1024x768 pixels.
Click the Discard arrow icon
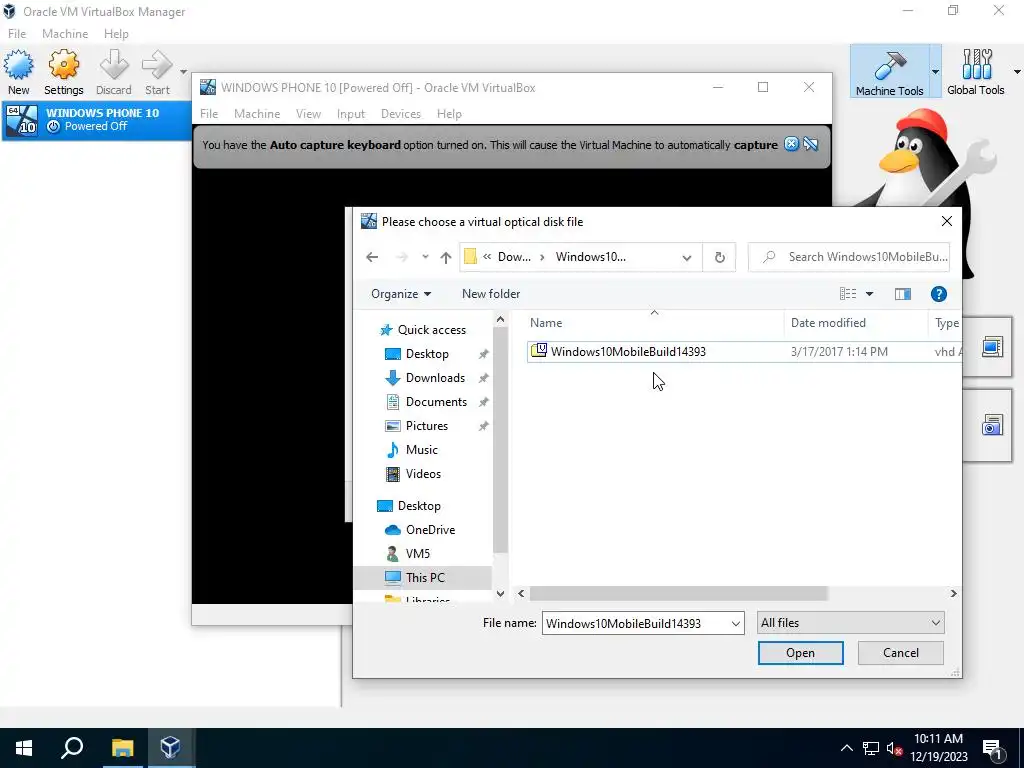click(114, 65)
